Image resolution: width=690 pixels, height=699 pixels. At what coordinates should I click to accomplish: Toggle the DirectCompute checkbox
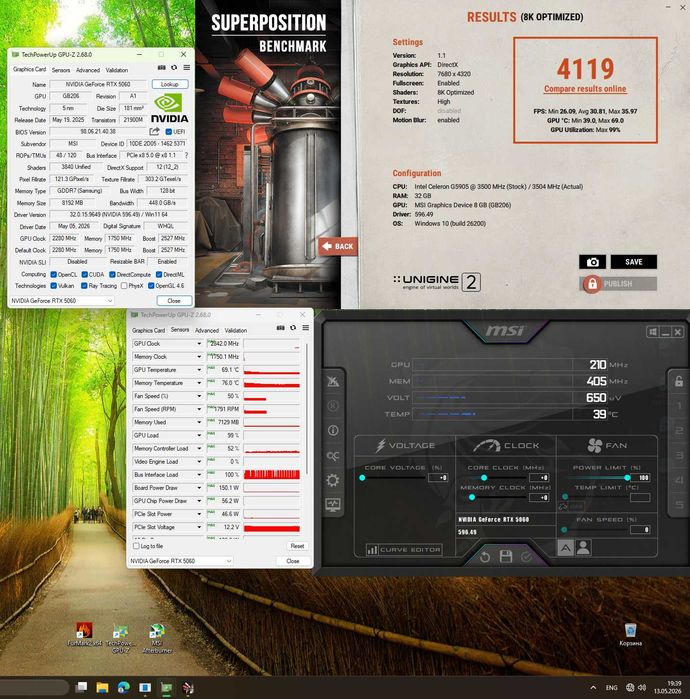[x=112, y=275]
